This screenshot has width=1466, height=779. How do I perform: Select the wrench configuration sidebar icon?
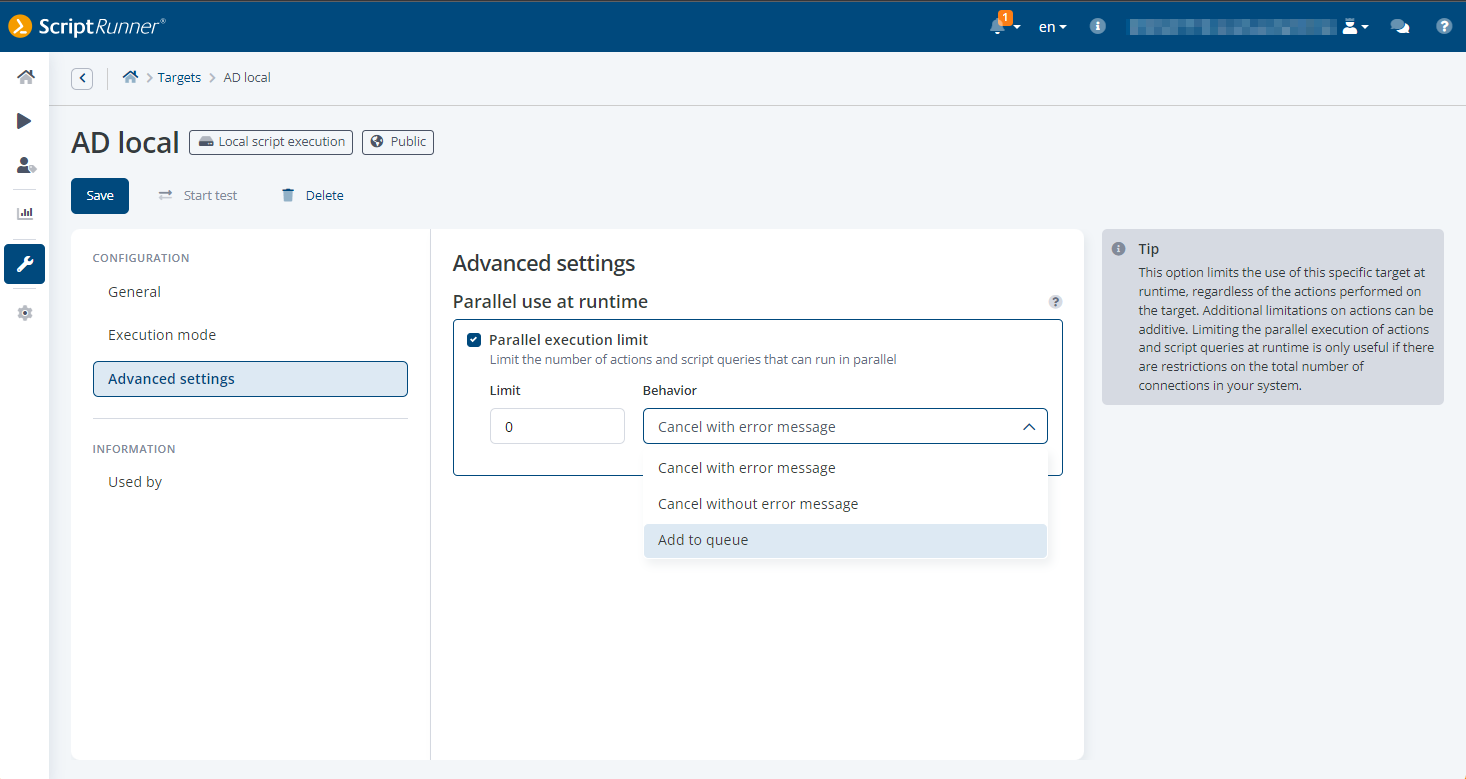click(25, 264)
